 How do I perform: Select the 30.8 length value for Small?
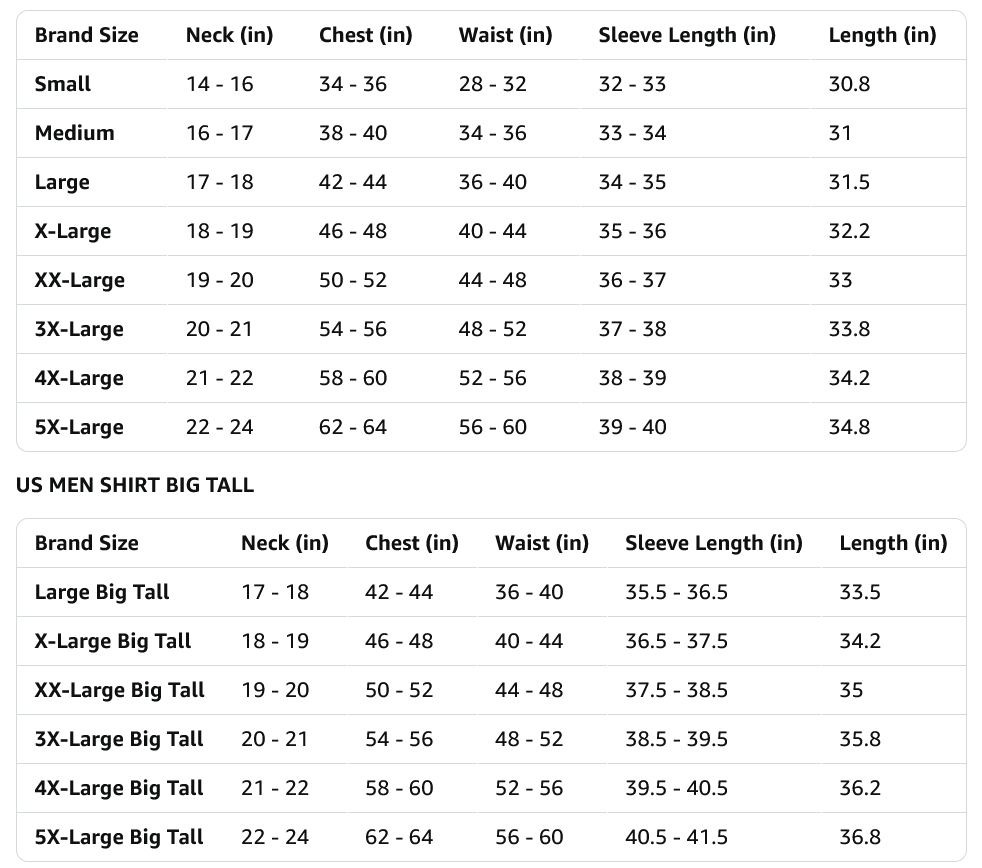coord(849,84)
